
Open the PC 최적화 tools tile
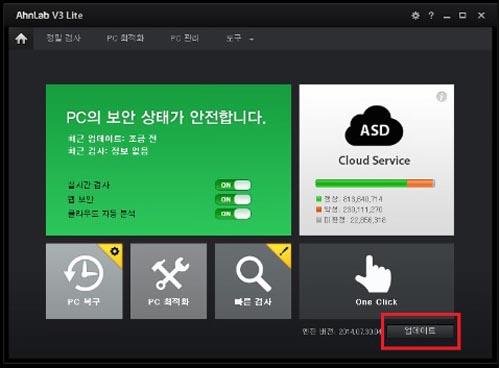(168, 281)
